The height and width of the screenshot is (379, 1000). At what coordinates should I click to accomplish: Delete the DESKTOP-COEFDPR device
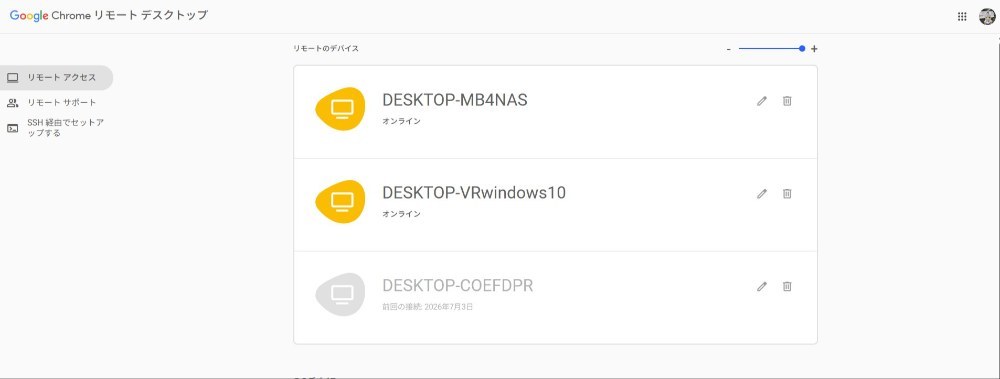click(x=787, y=286)
